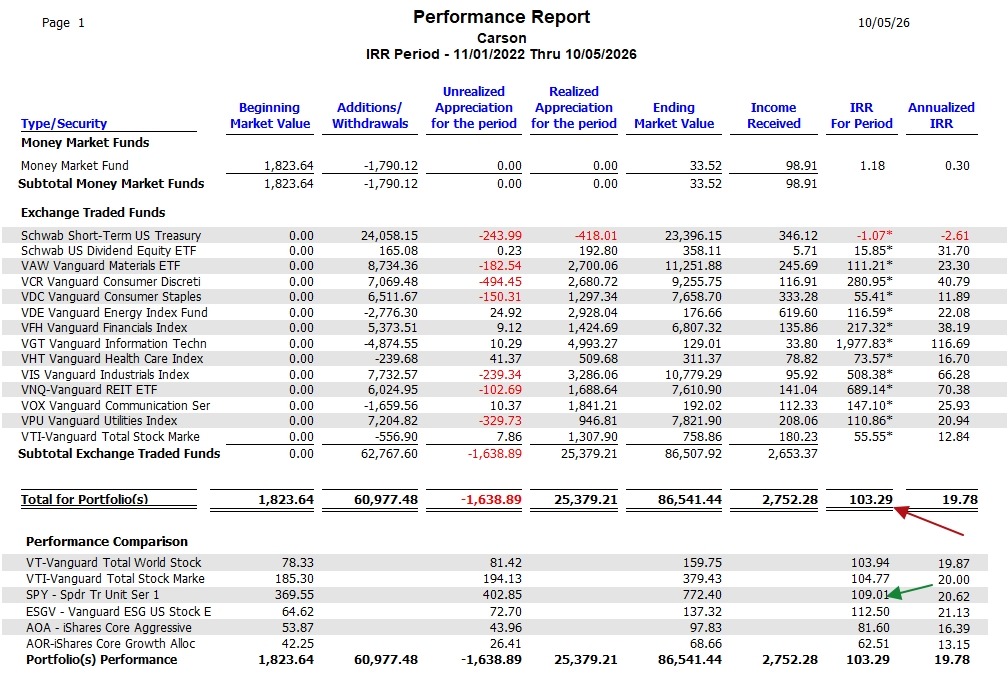Select the Performance Comparison heading

(x=107, y=541)
